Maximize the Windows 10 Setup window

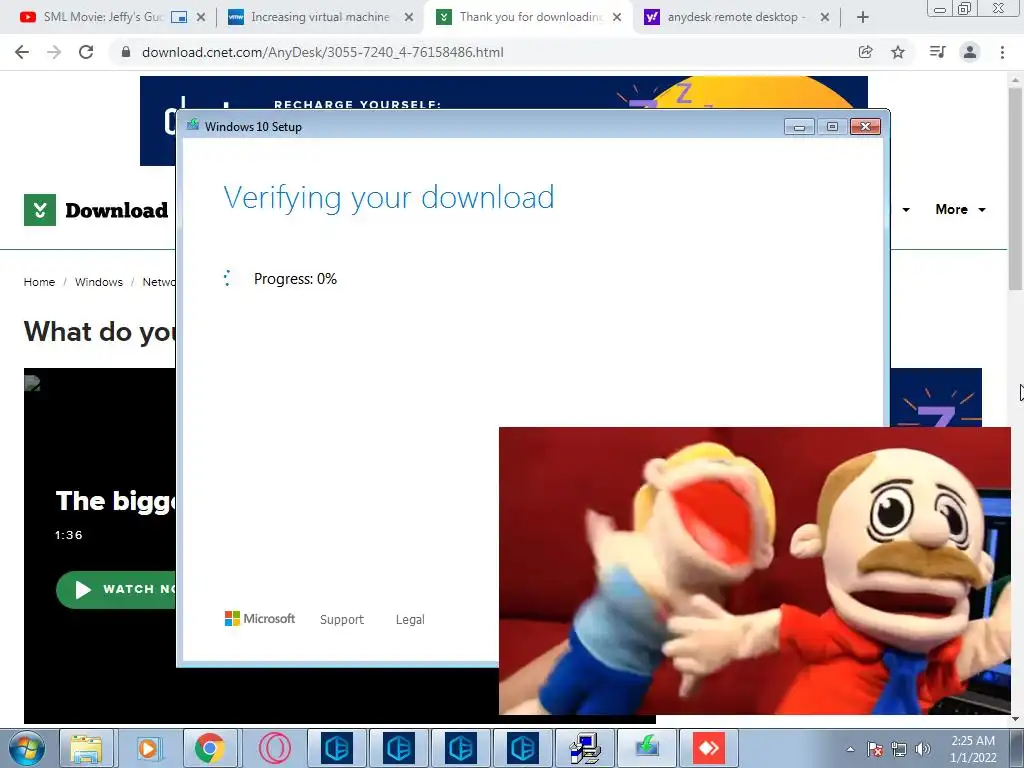click(832, 127)
